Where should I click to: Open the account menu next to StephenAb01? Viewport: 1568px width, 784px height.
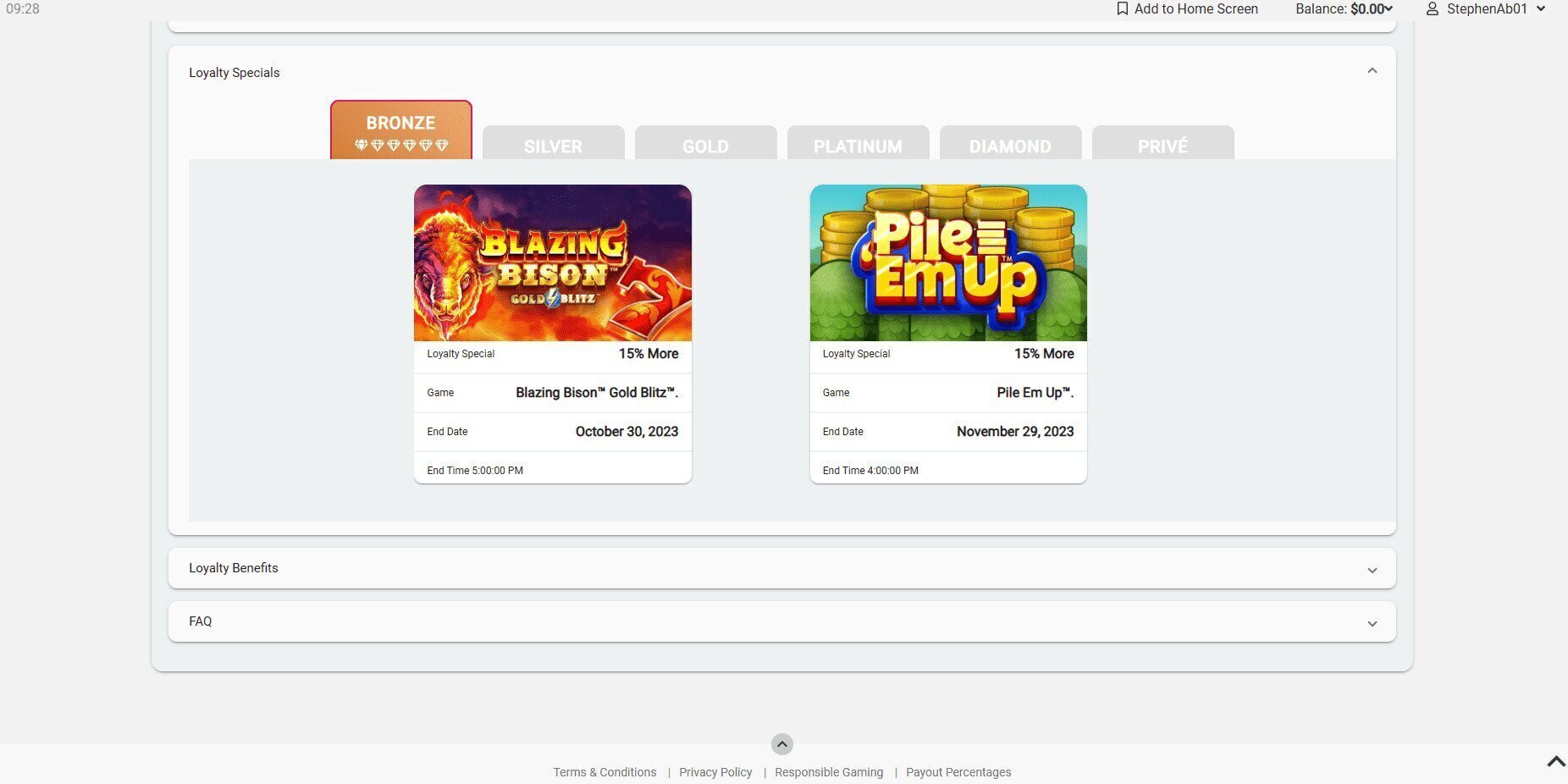(1541, 8)
